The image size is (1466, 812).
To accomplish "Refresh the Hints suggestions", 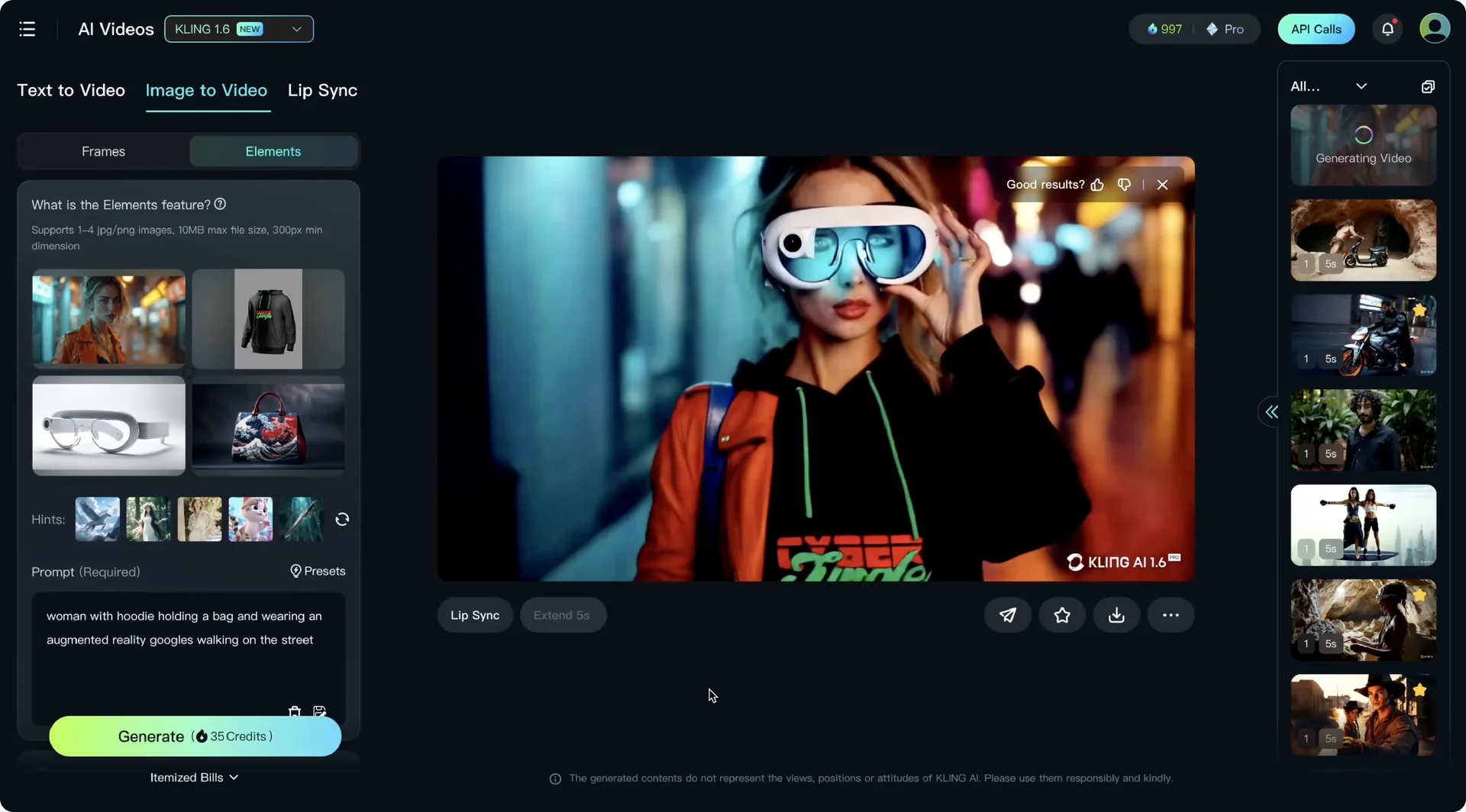I will coord(341,519).
